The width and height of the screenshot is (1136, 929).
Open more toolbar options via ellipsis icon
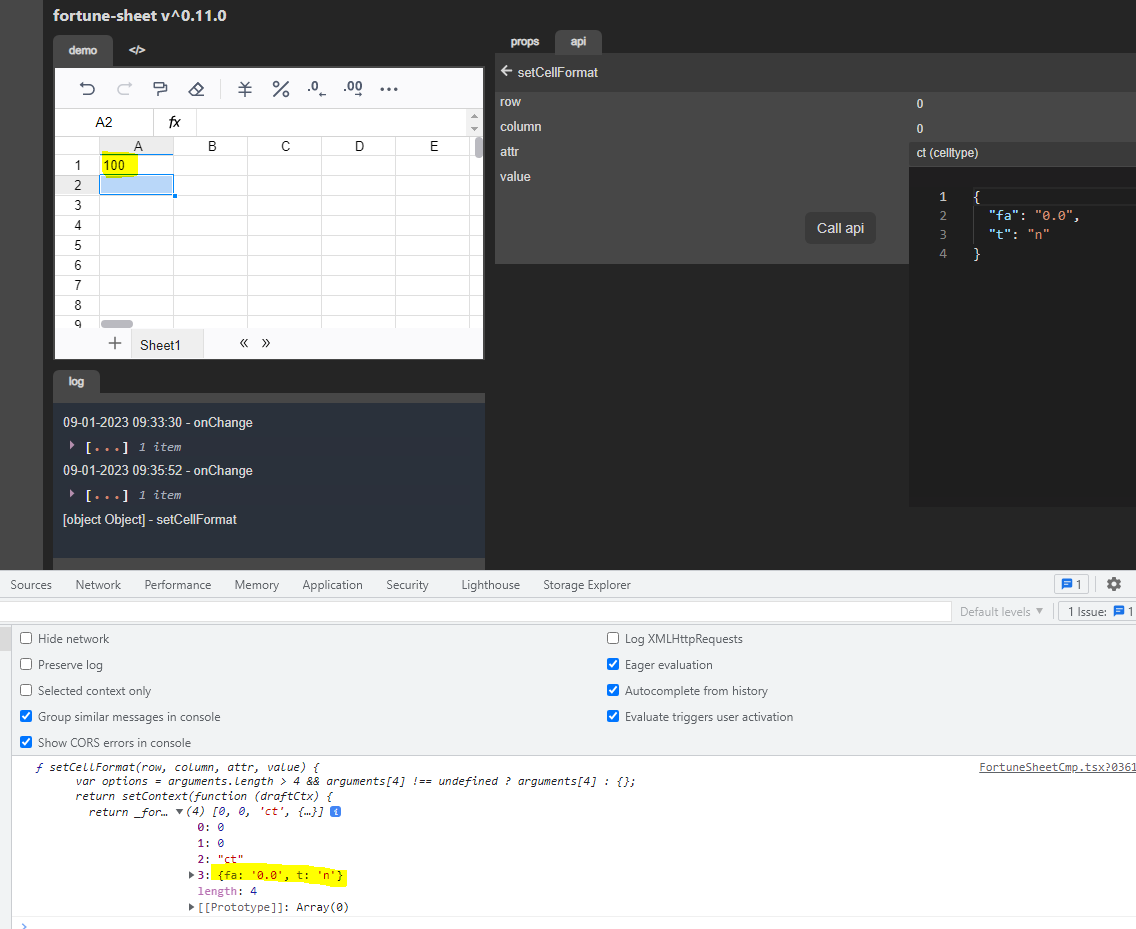pos(389,89)
